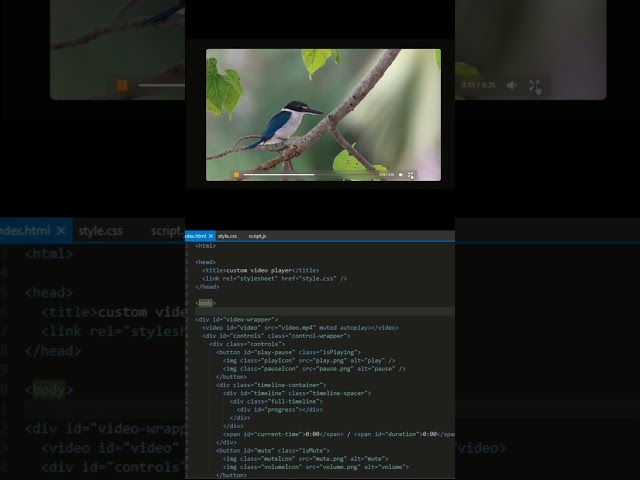Open script.js tab in center editor
The width and height of the screenshot is (640, 480).
pos(257,236)
